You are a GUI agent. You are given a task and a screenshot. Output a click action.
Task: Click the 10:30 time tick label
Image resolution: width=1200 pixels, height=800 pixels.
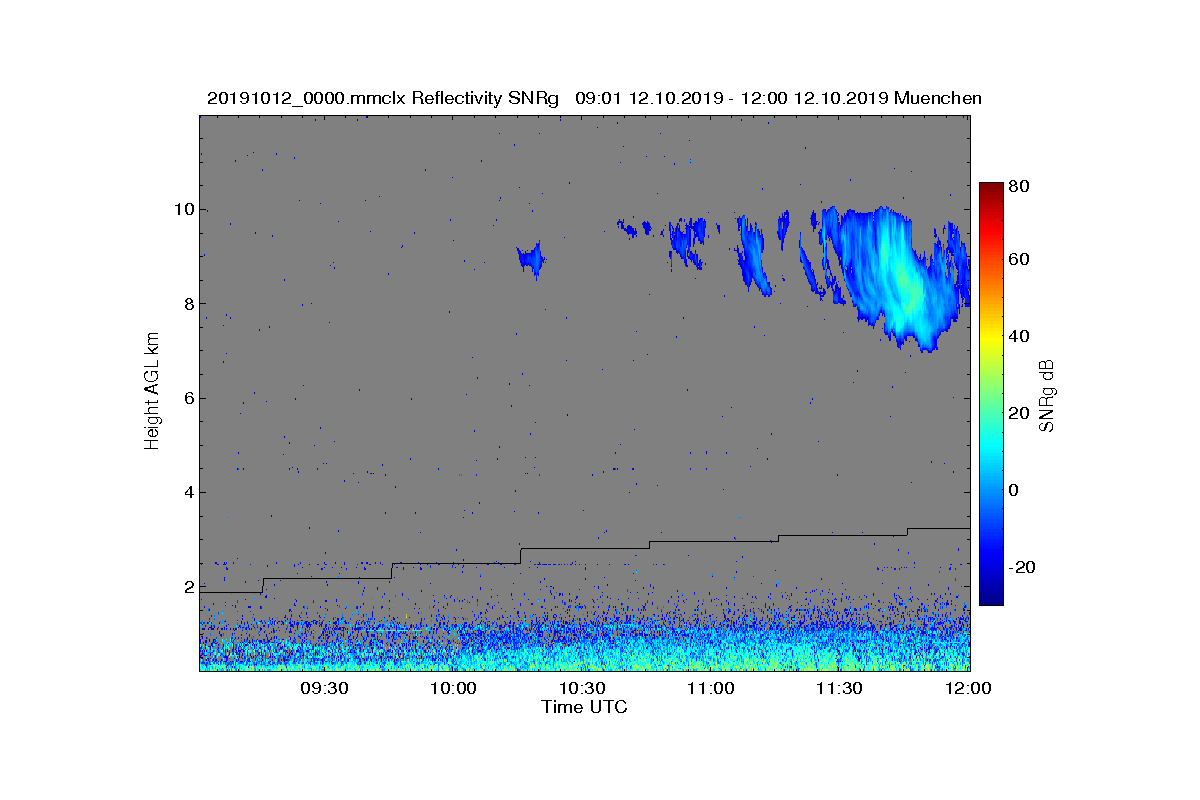[582, 688]
